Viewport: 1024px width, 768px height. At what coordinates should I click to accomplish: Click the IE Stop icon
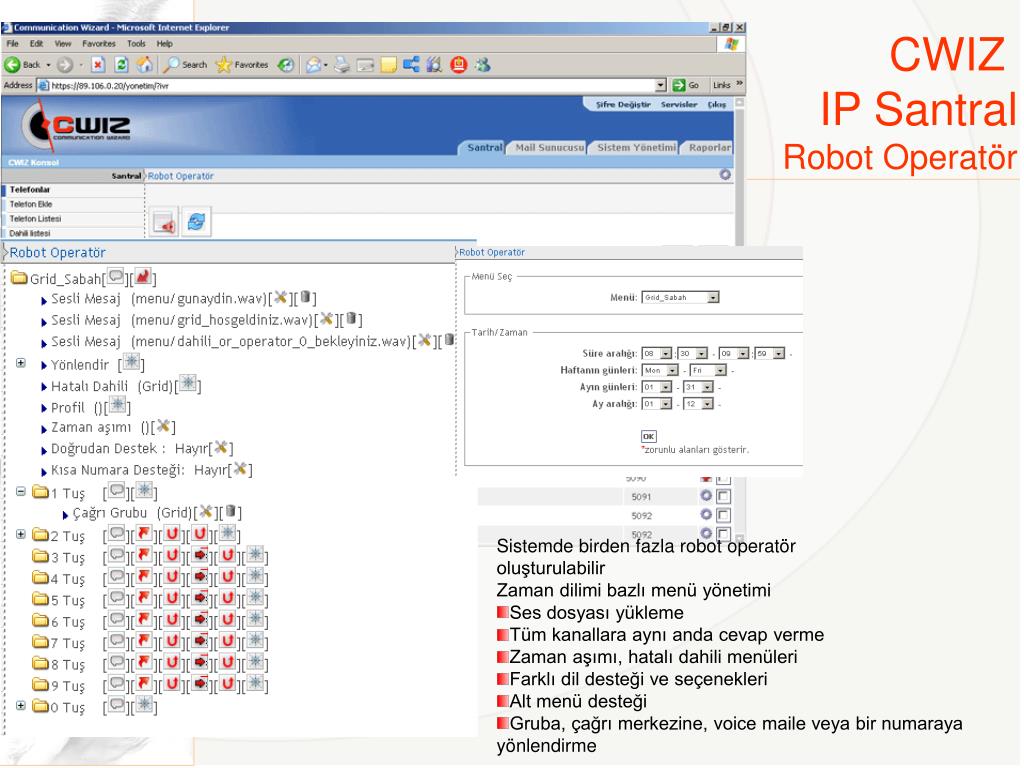98,65
